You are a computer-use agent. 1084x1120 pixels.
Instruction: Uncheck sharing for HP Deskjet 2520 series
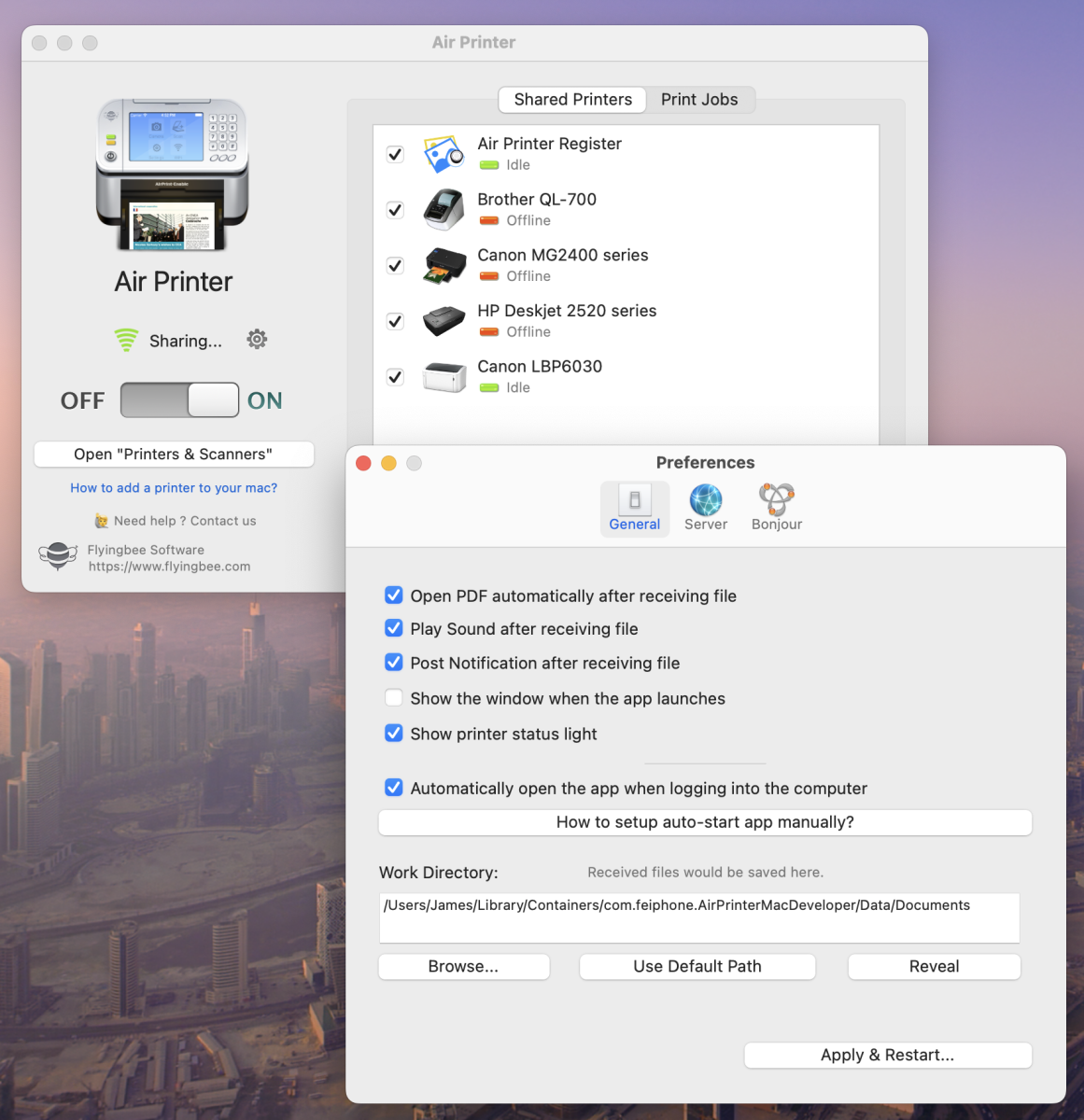tap(396, 321)
